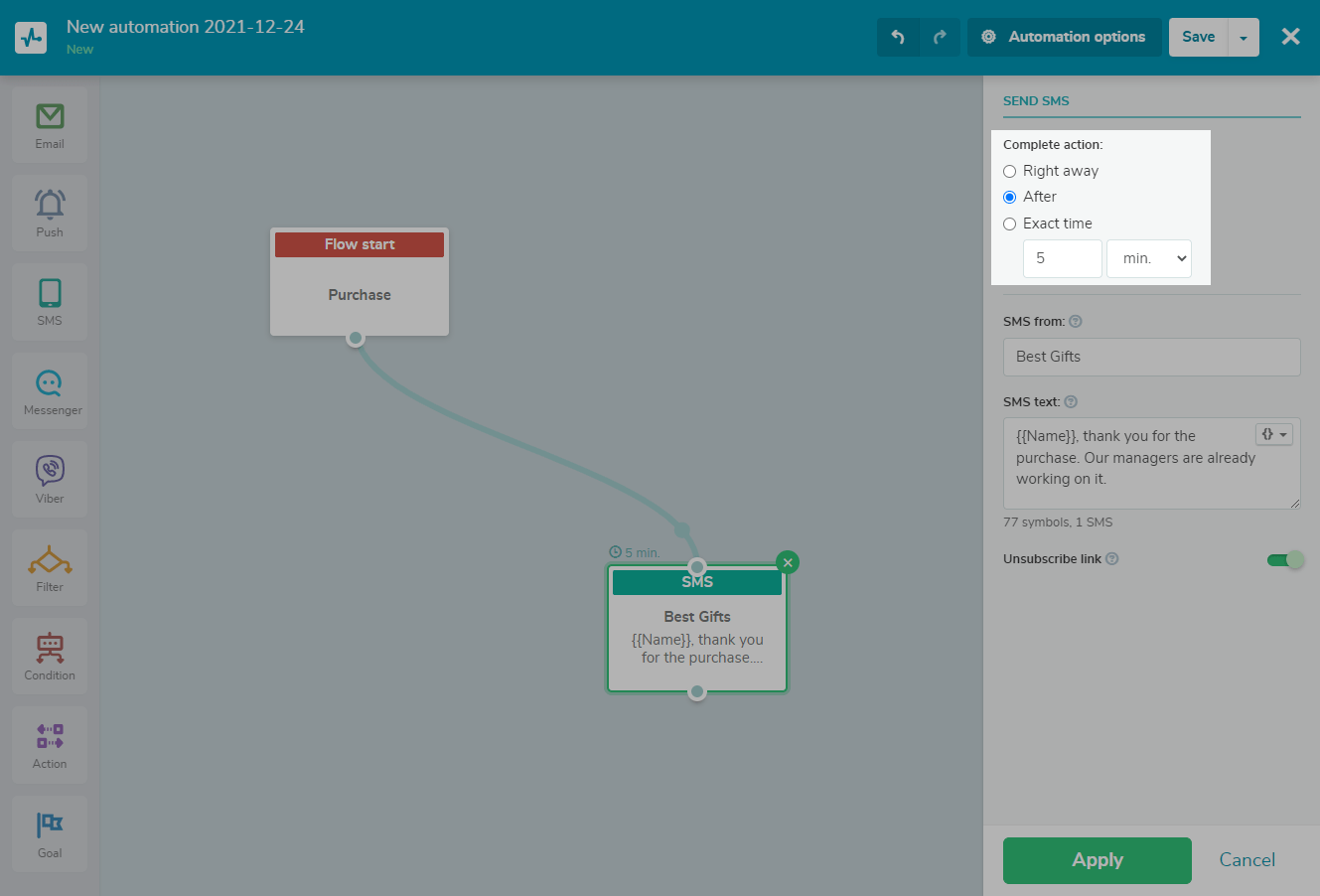Open help tooltip for Unsubscribe link
Viewport: 1320px width, 896px height.
(1112, 558)
